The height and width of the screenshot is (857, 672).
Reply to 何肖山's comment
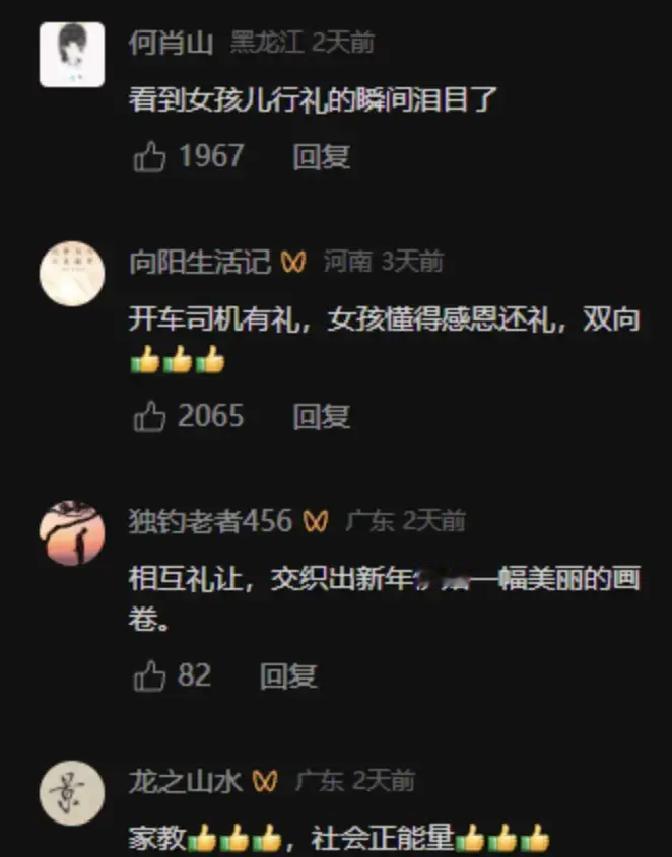pos(321,157)
